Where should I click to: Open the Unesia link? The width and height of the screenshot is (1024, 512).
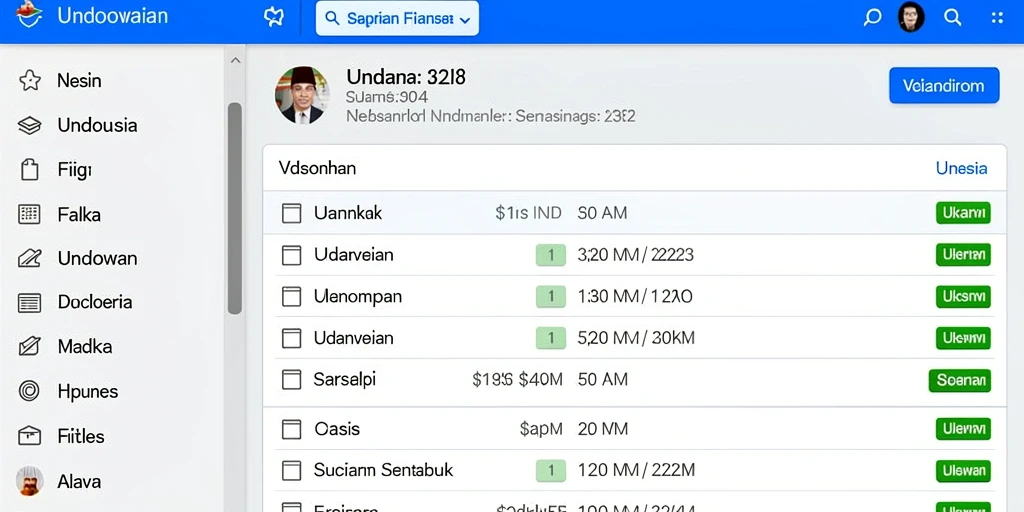[x=961, y=168]
